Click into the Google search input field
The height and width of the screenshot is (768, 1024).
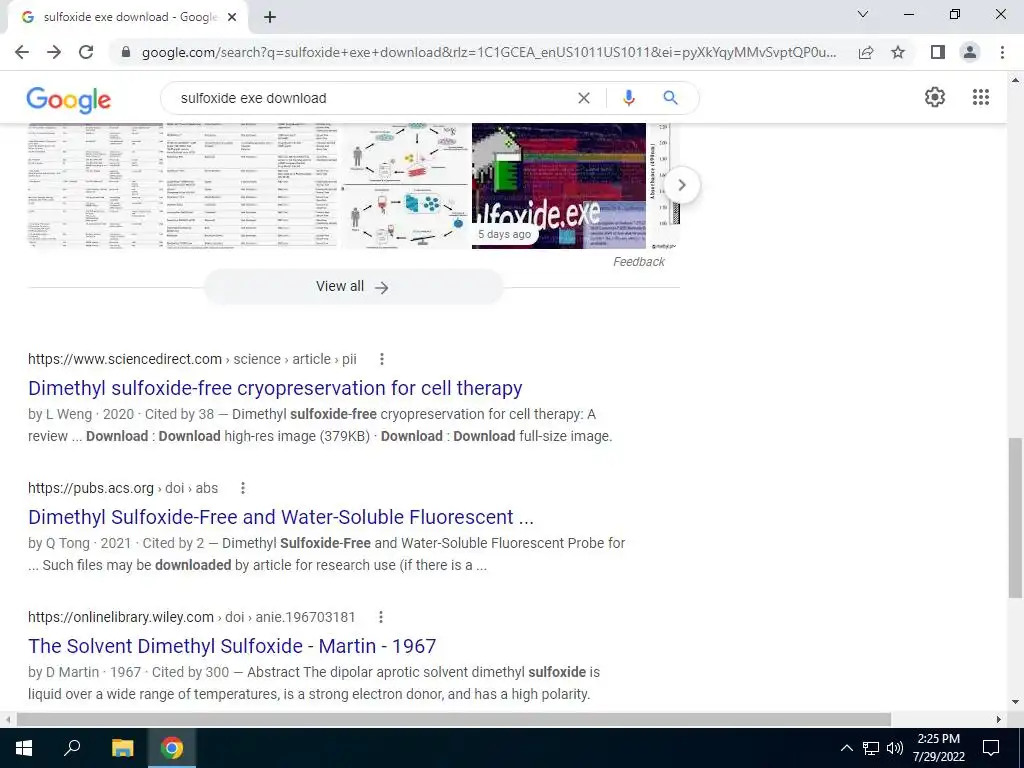tap(372, 98)
